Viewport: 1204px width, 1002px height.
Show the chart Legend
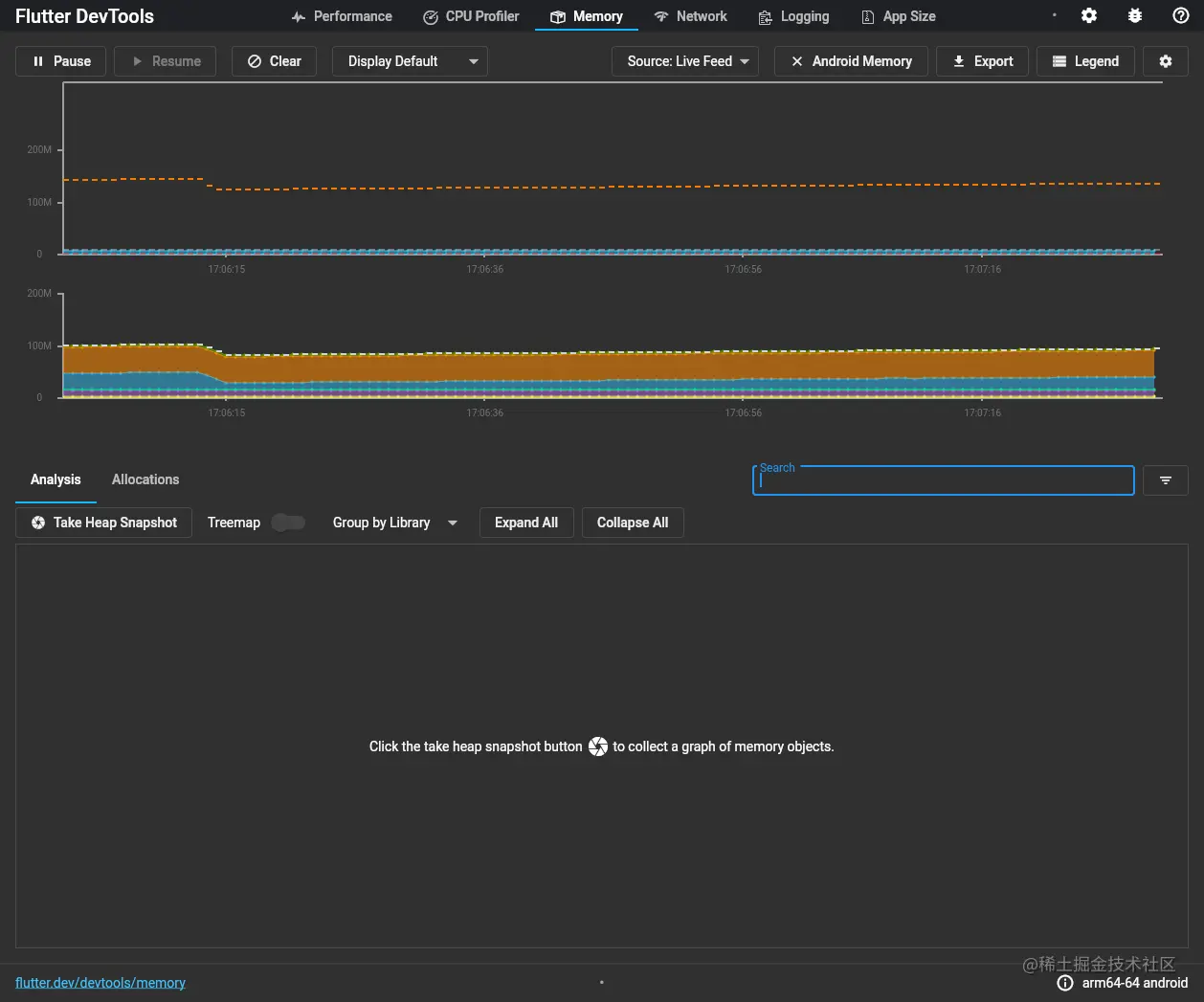click(x=1085, y=61)
